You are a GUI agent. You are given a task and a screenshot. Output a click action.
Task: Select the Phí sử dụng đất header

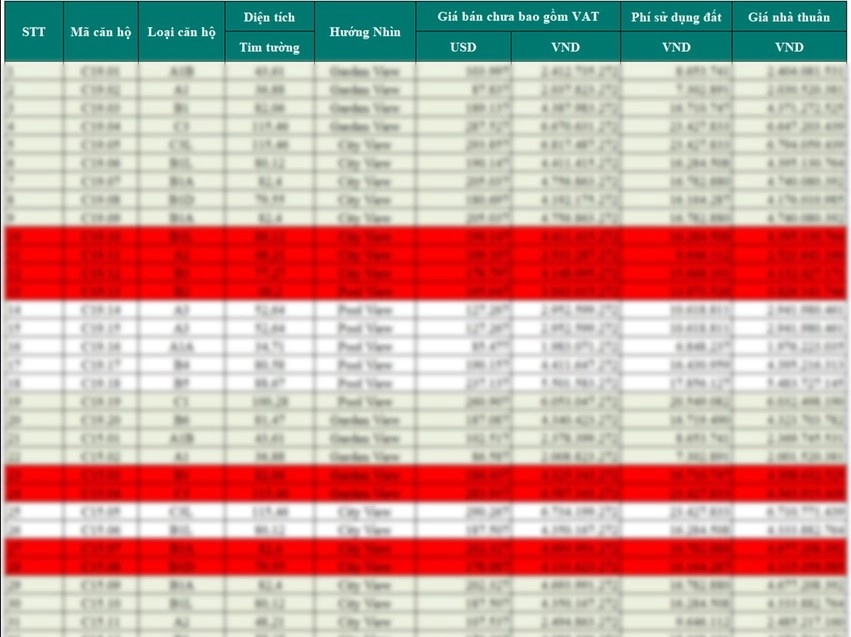(x=676, y=17)
